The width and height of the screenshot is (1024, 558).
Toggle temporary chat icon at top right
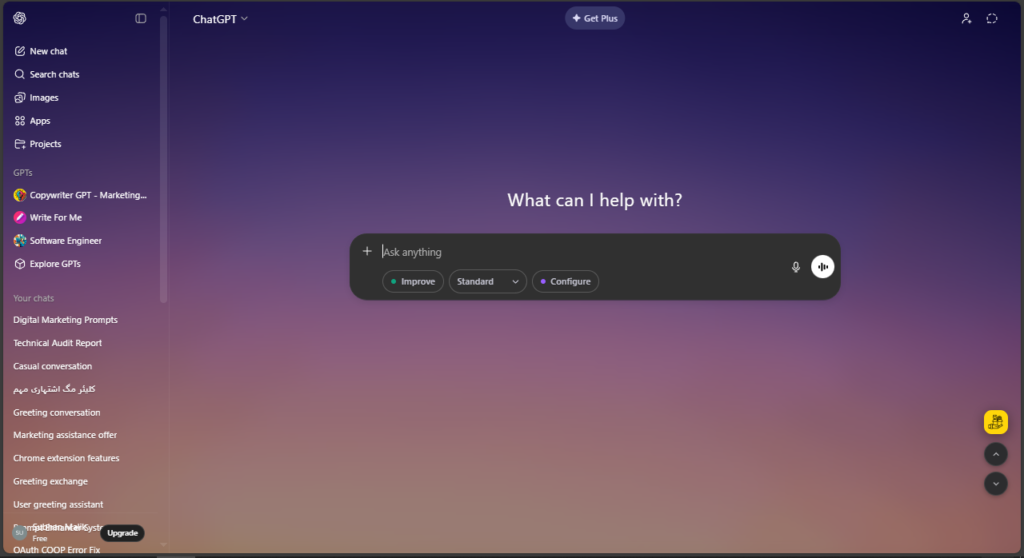pos(992,18)
